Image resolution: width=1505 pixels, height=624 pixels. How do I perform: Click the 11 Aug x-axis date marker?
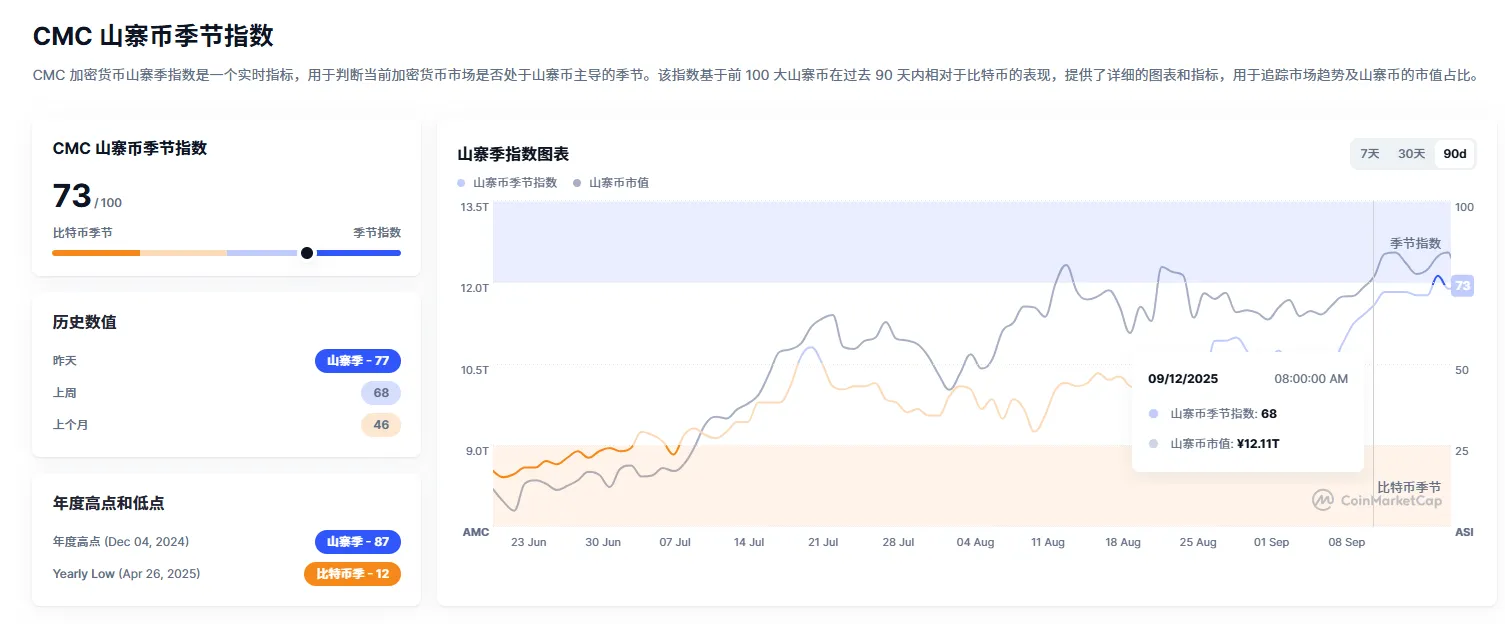[x=1048, y=542]
